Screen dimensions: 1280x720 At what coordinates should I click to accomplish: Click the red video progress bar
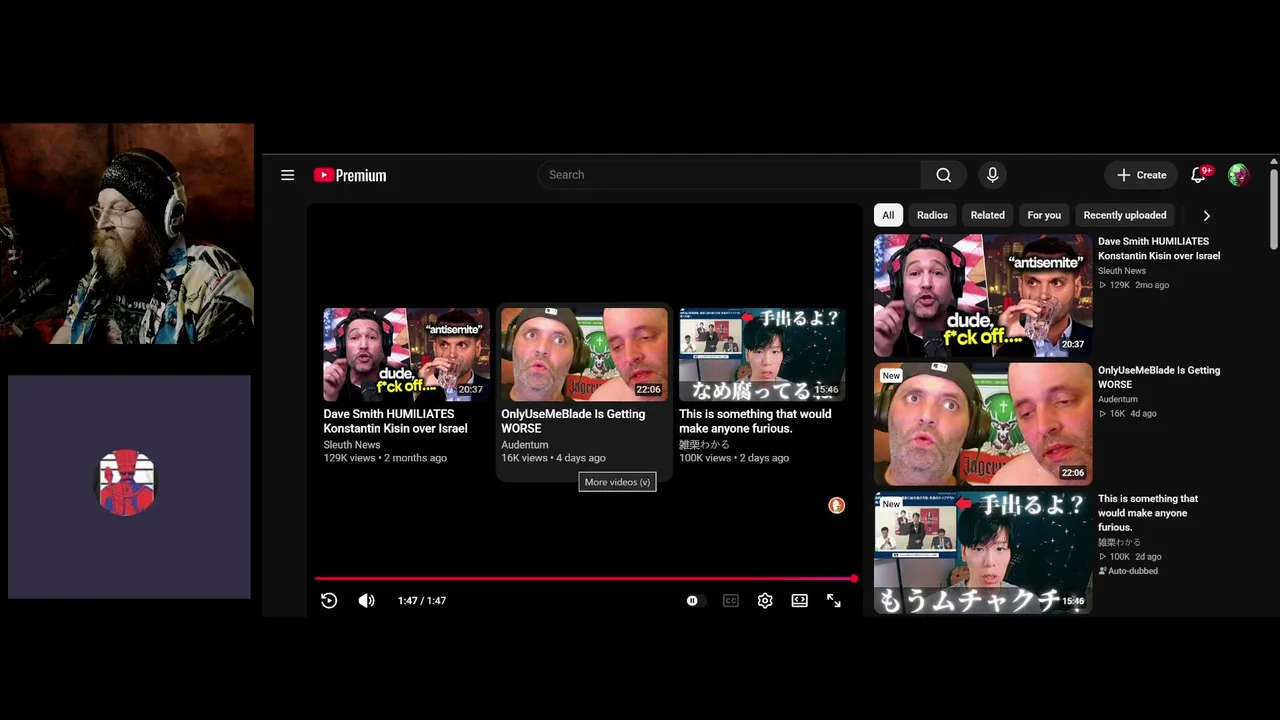pyautogui.click(x=585, y=578)
